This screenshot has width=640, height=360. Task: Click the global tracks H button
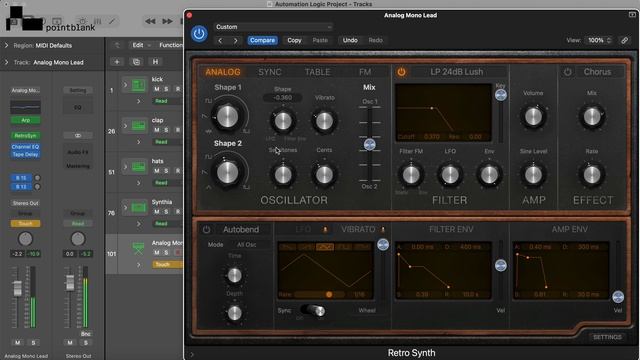click(155, 62)
